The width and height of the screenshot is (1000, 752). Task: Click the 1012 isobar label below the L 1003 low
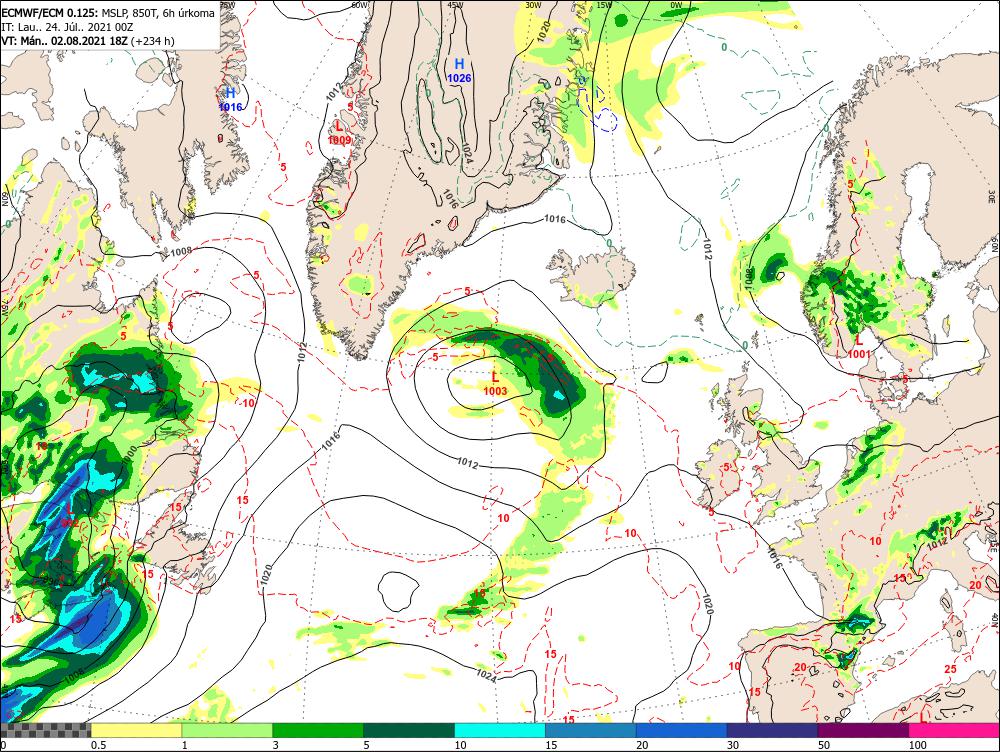point(467,462)
